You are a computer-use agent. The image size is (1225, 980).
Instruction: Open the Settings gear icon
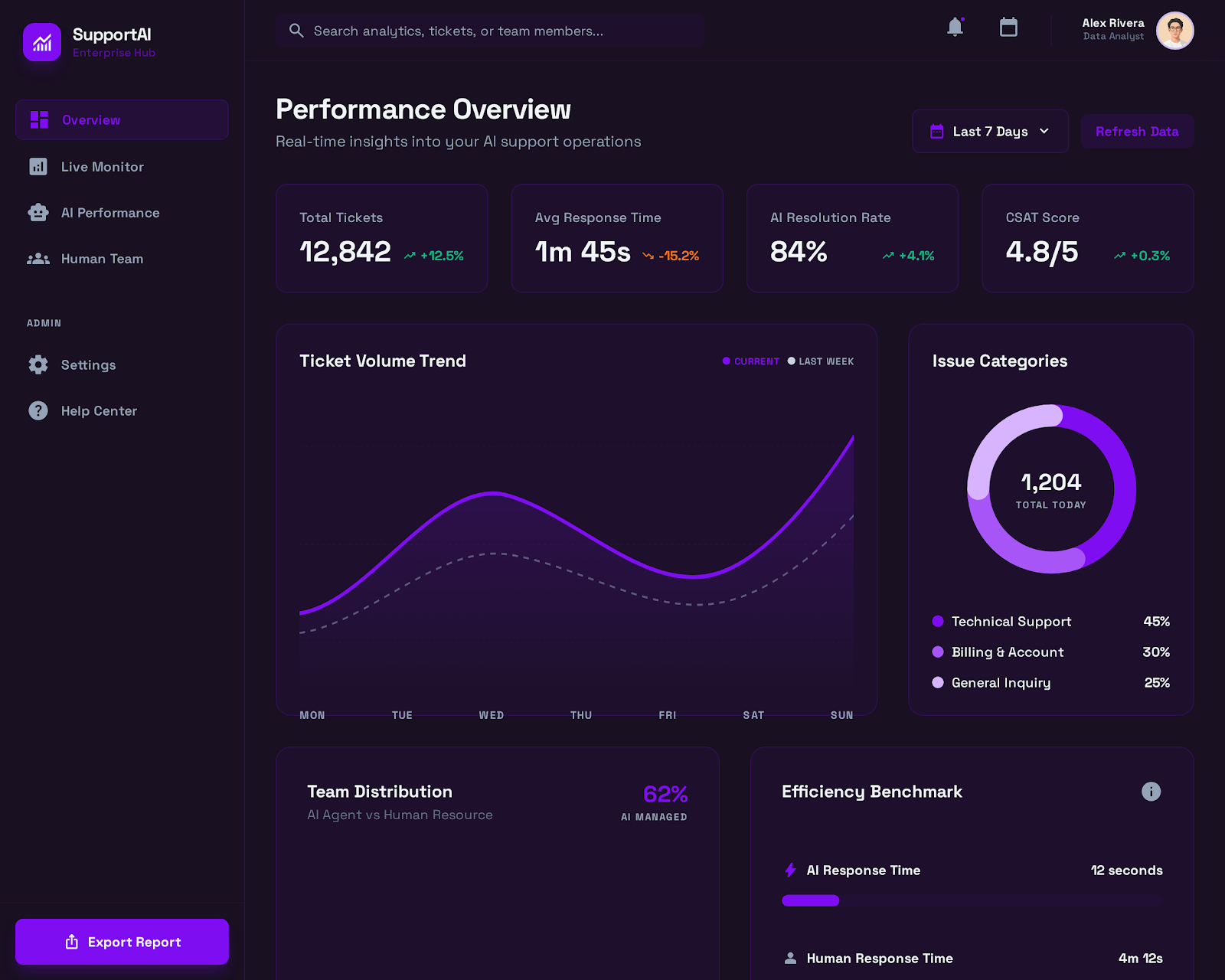38,364
